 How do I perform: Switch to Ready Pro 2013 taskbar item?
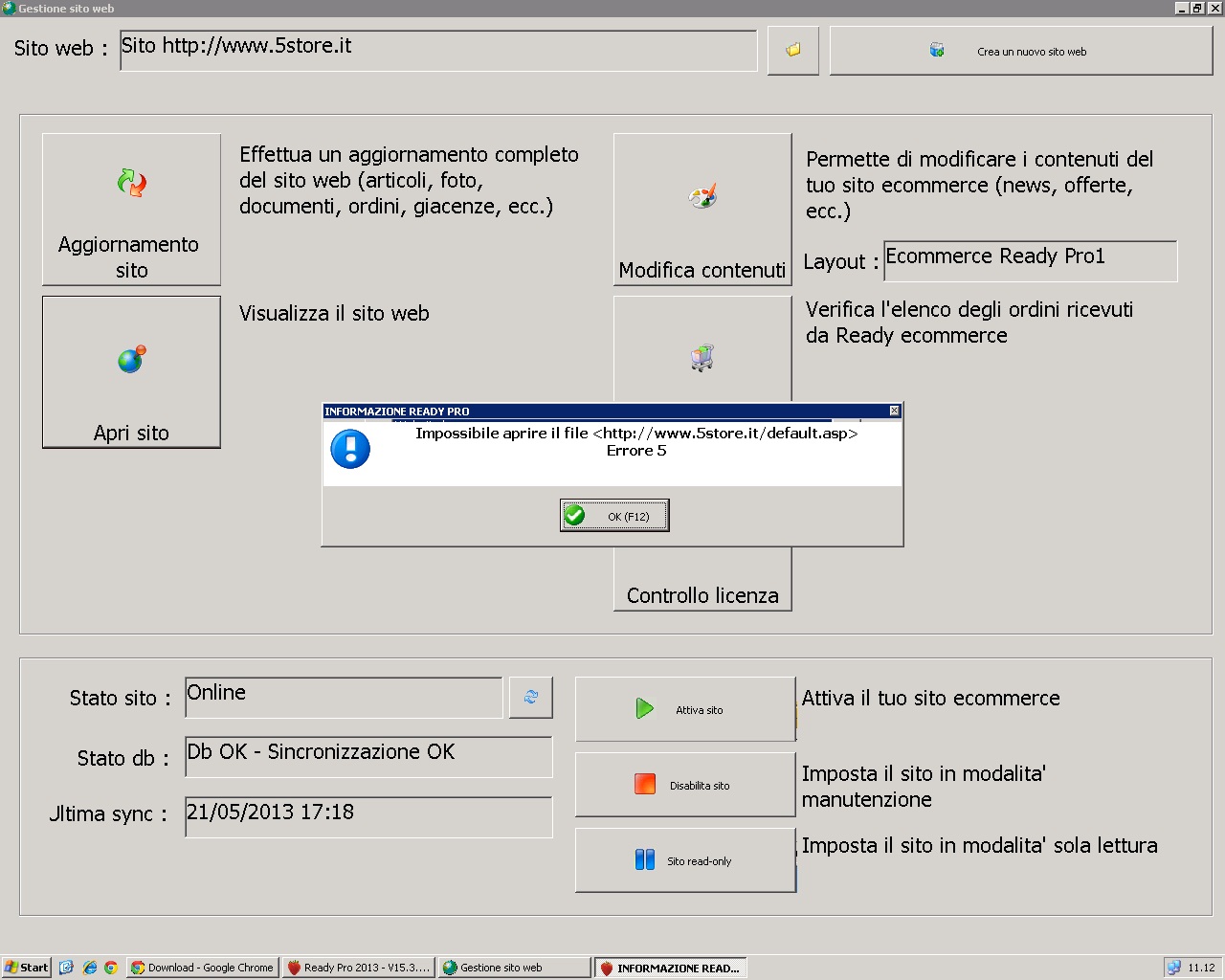359,968
